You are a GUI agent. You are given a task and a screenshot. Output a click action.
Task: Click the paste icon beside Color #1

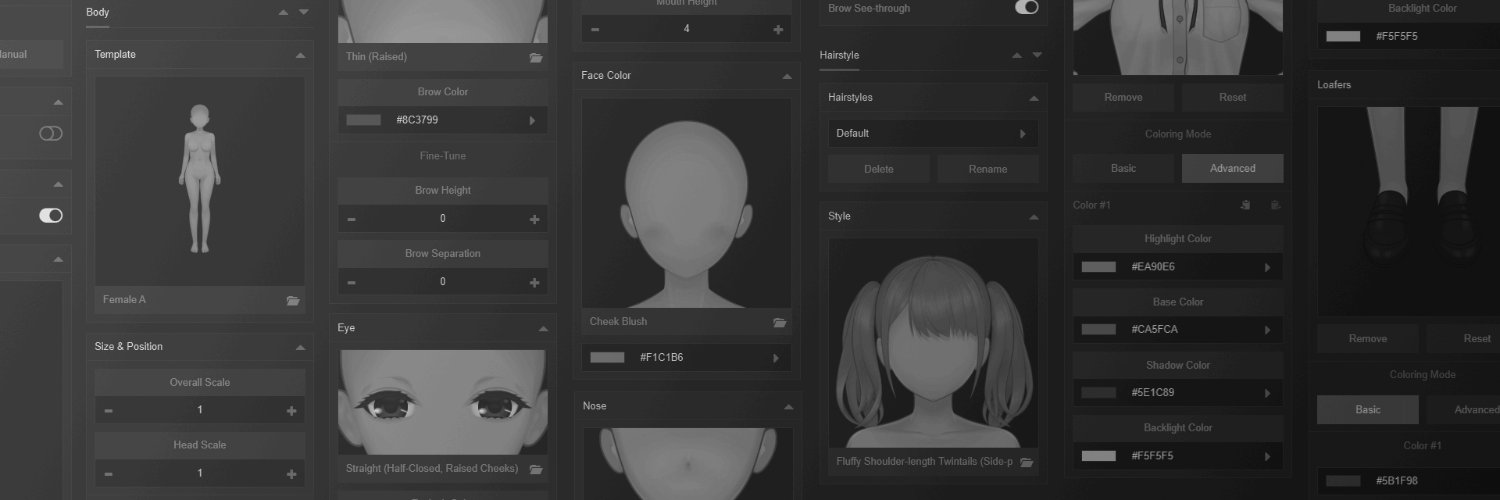tap(1275, 205)
